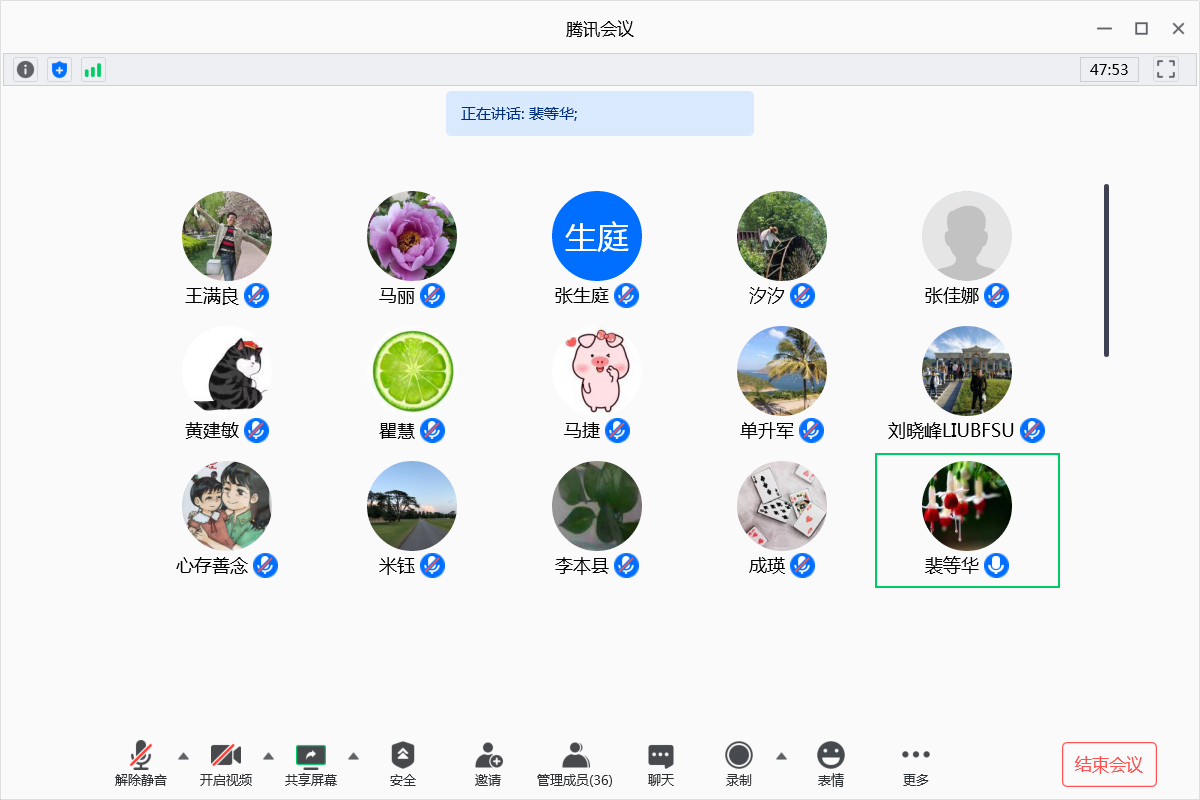This screenshot has height=800, width=1200.
Task: Check the green network signal icon
Action: coord(93,69)
